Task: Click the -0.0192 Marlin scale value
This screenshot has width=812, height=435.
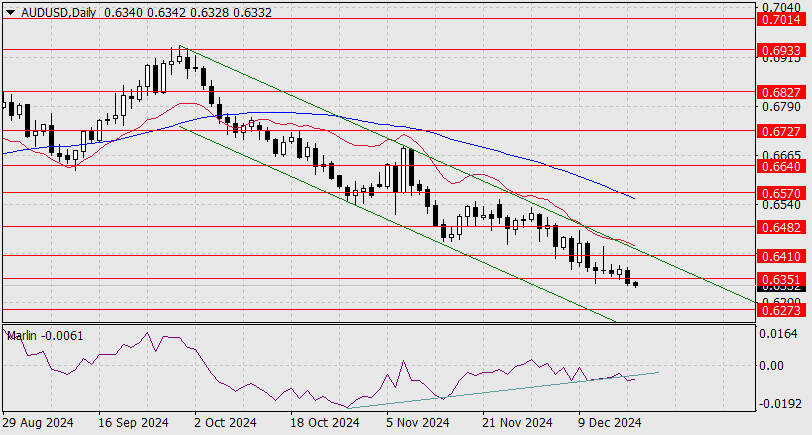Action: [779, 404]
